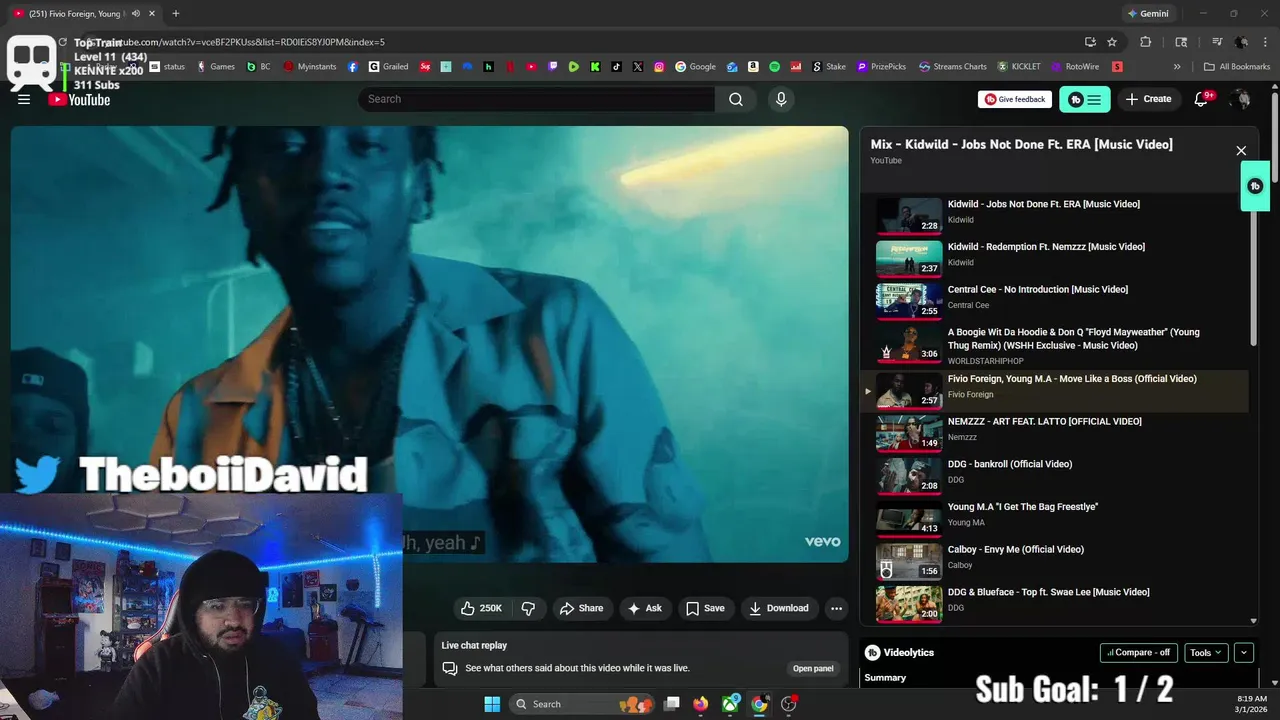Open a new browser tab
This screenshot has height=720, width=1280.
[x=175, y=14]
